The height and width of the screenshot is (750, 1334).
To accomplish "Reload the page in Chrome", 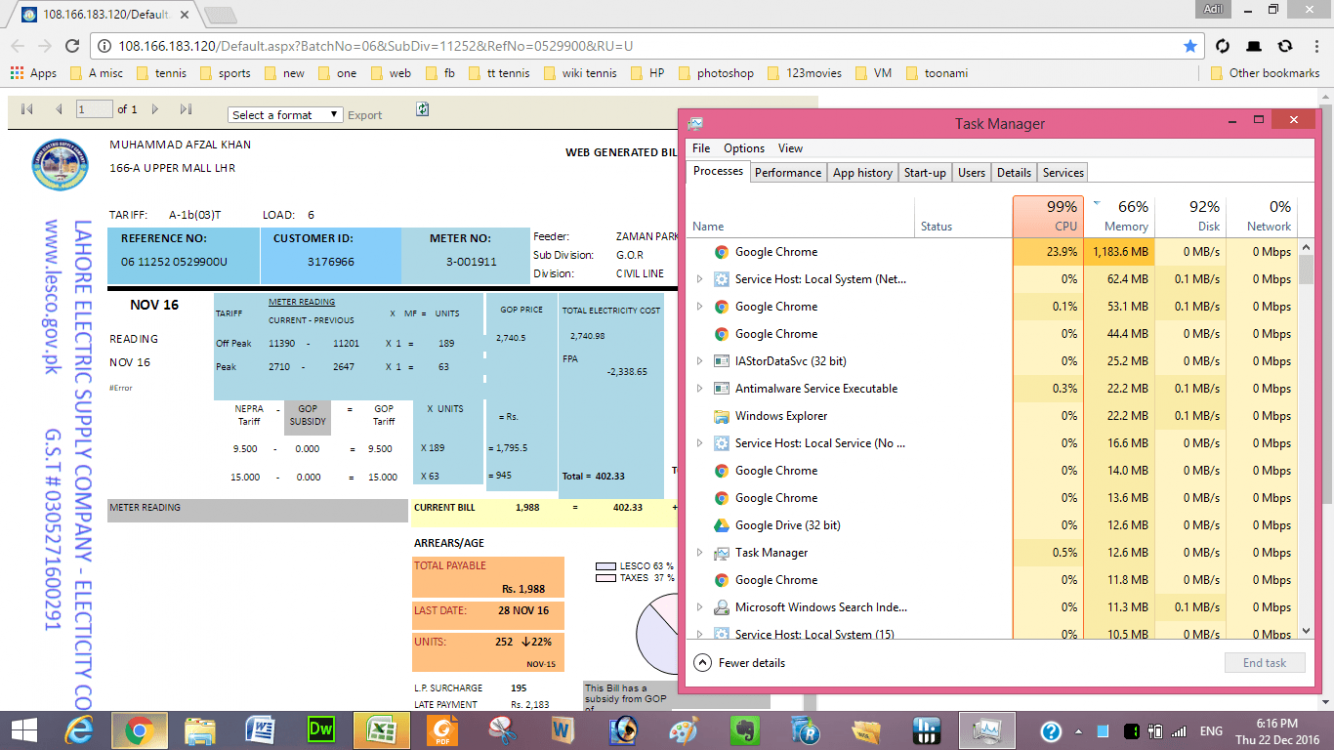I will point(72,46).
